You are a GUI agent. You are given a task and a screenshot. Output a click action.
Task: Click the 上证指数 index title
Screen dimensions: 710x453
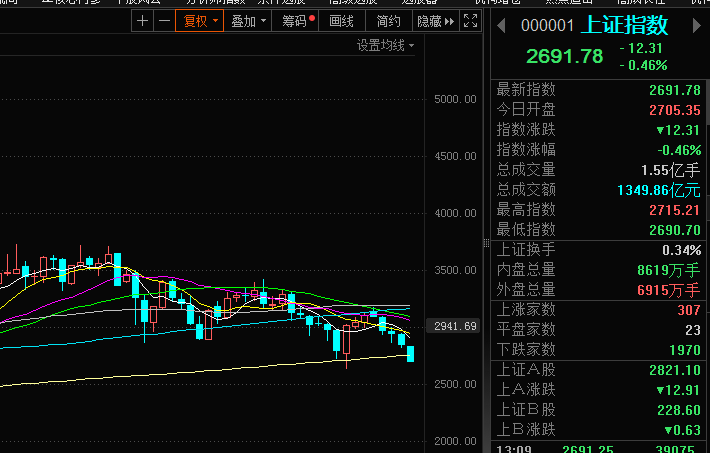[x=624, y=25]
